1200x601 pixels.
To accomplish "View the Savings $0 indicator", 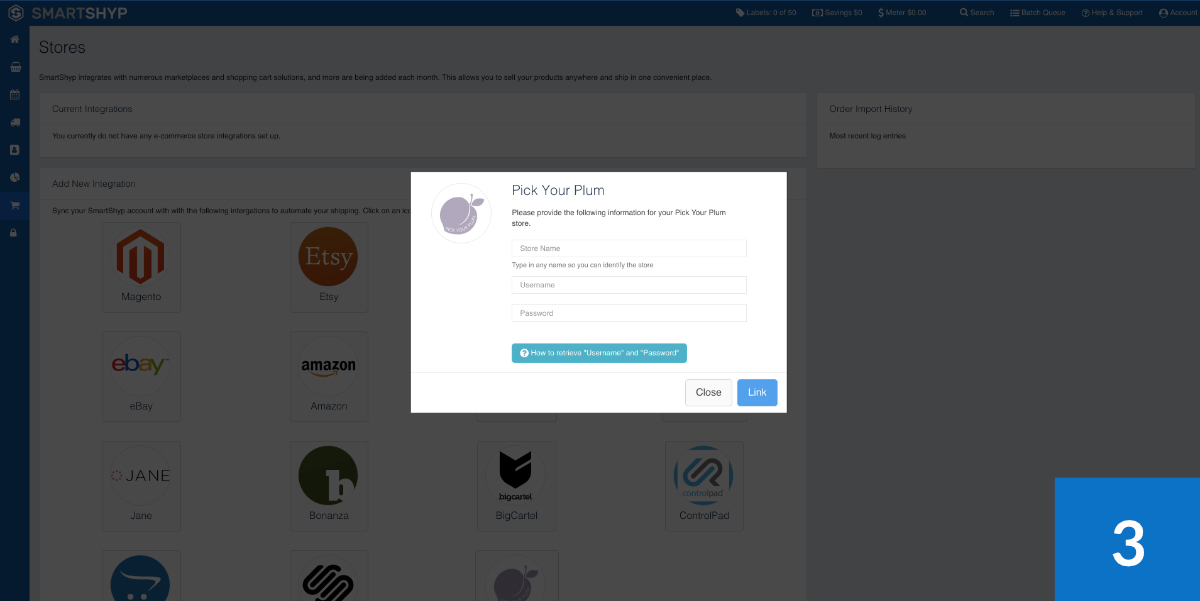I will tap(837, 13).
